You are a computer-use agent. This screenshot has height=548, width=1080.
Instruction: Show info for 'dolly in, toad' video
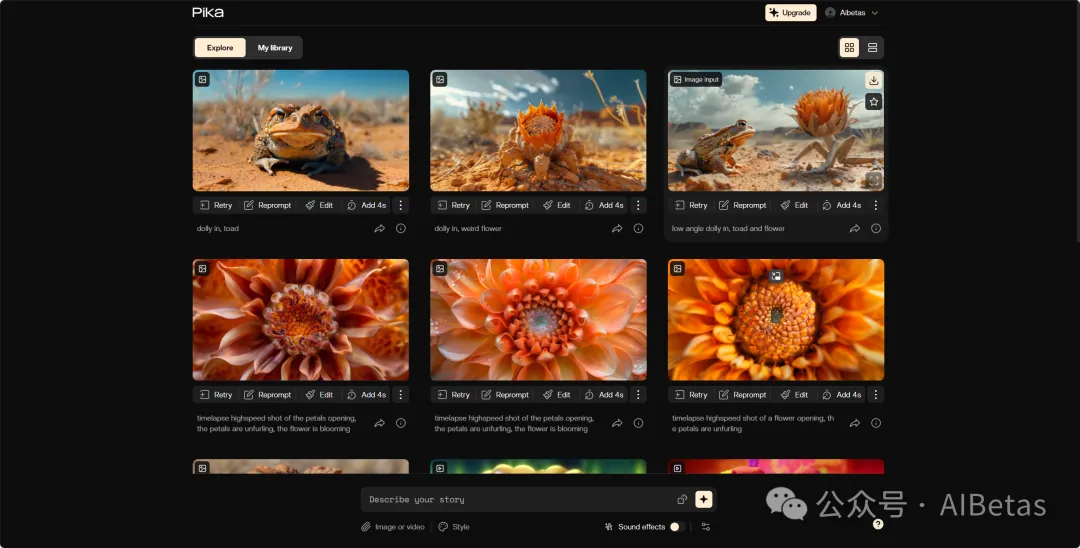pyautogui.click(x=400, y=229)
